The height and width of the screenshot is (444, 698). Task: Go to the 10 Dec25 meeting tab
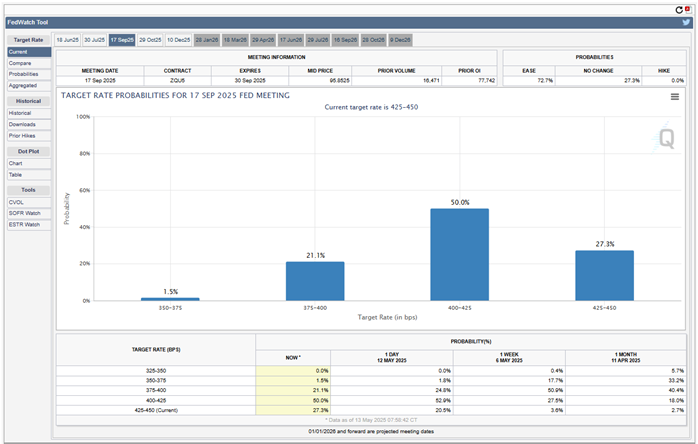(179, 39)
